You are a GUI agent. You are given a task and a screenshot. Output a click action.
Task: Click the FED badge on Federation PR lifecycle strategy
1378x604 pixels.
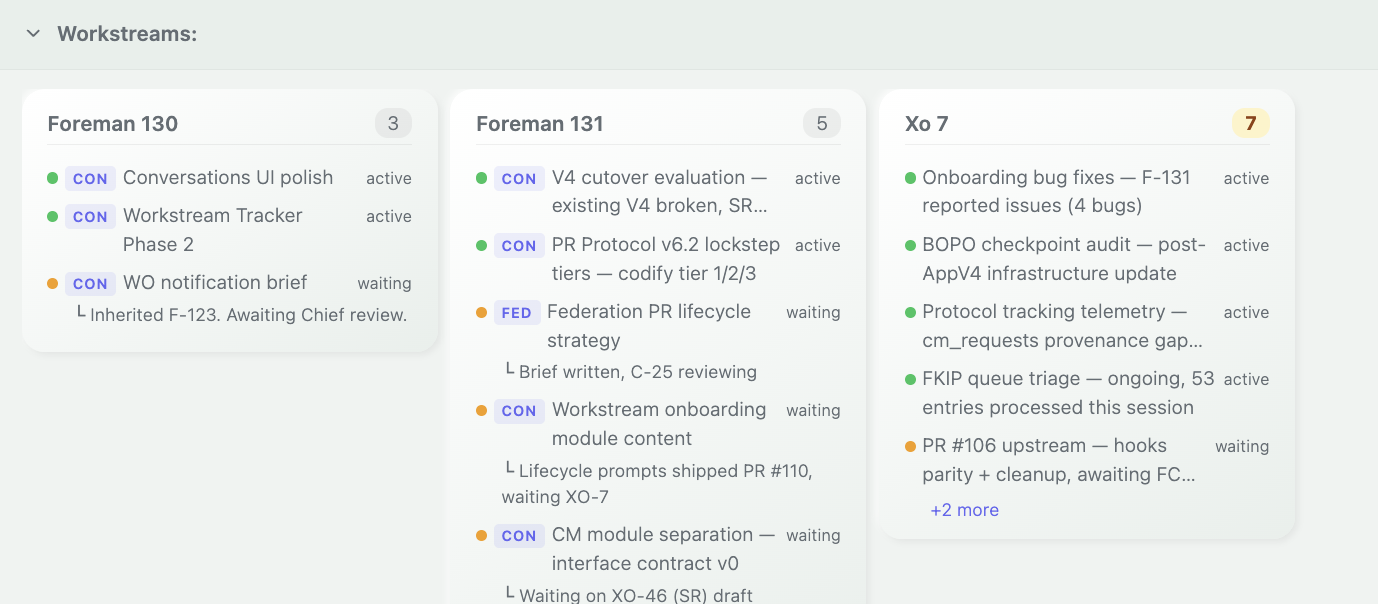tap(518, 312)
